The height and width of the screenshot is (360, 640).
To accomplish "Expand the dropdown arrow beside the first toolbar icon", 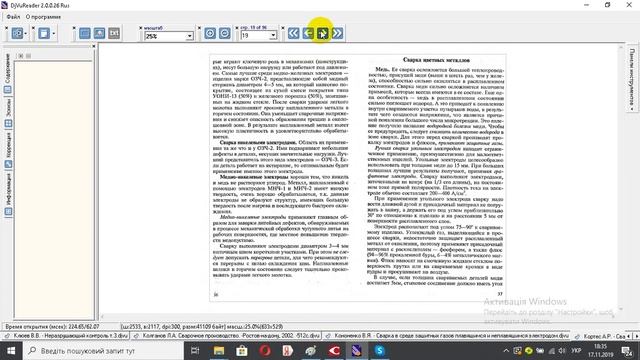I will tap(26, 33).
